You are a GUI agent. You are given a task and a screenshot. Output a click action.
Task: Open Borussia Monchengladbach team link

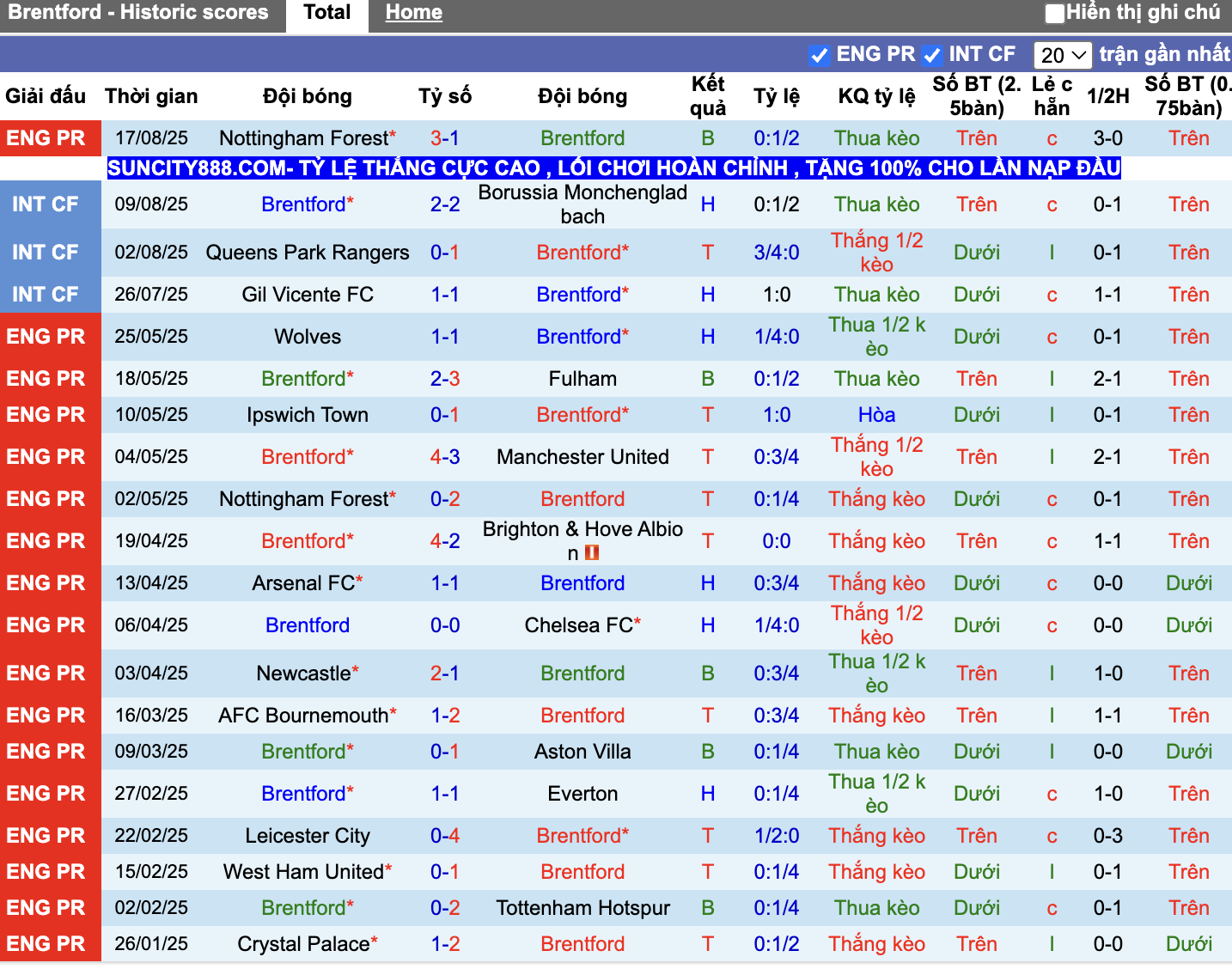tap(582, 204)
